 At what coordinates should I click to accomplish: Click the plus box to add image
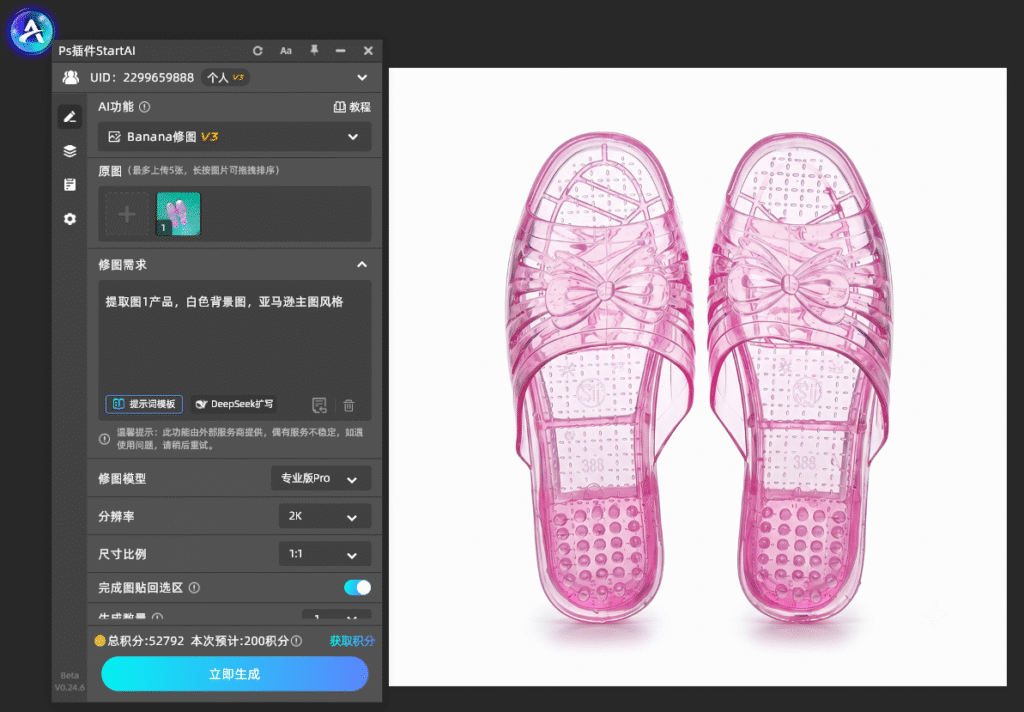[127, 214]
